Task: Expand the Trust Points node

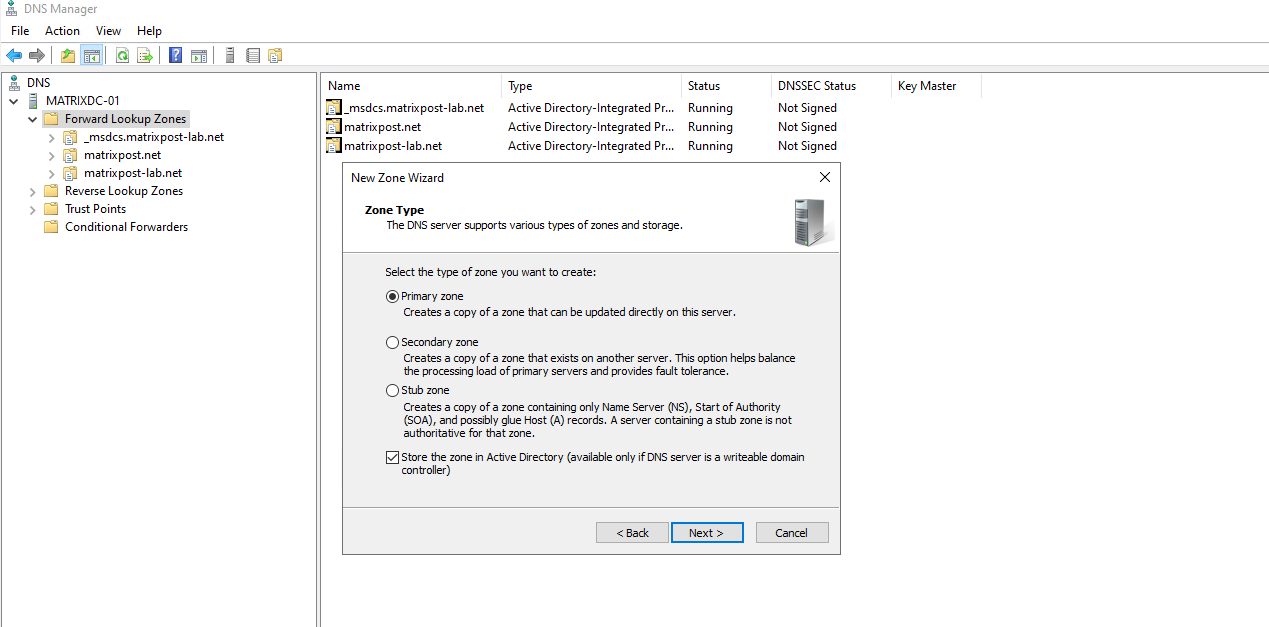Action: tap(33, 209)
